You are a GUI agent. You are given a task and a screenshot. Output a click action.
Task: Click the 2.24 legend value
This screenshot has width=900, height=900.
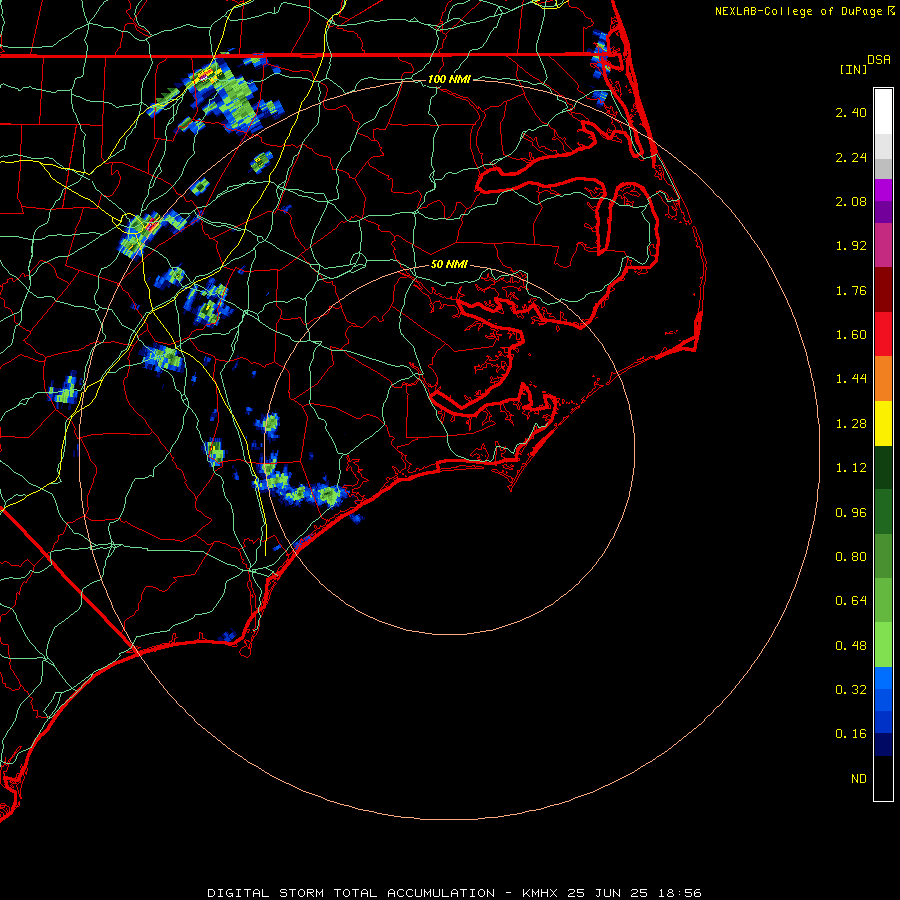(851, 157)
